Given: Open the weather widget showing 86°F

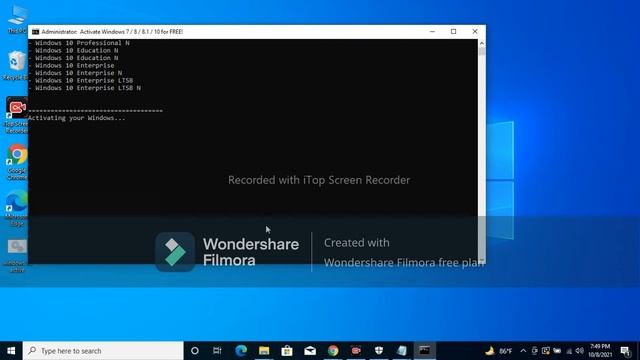Looking at the screenshot, I should pos(498,351).
